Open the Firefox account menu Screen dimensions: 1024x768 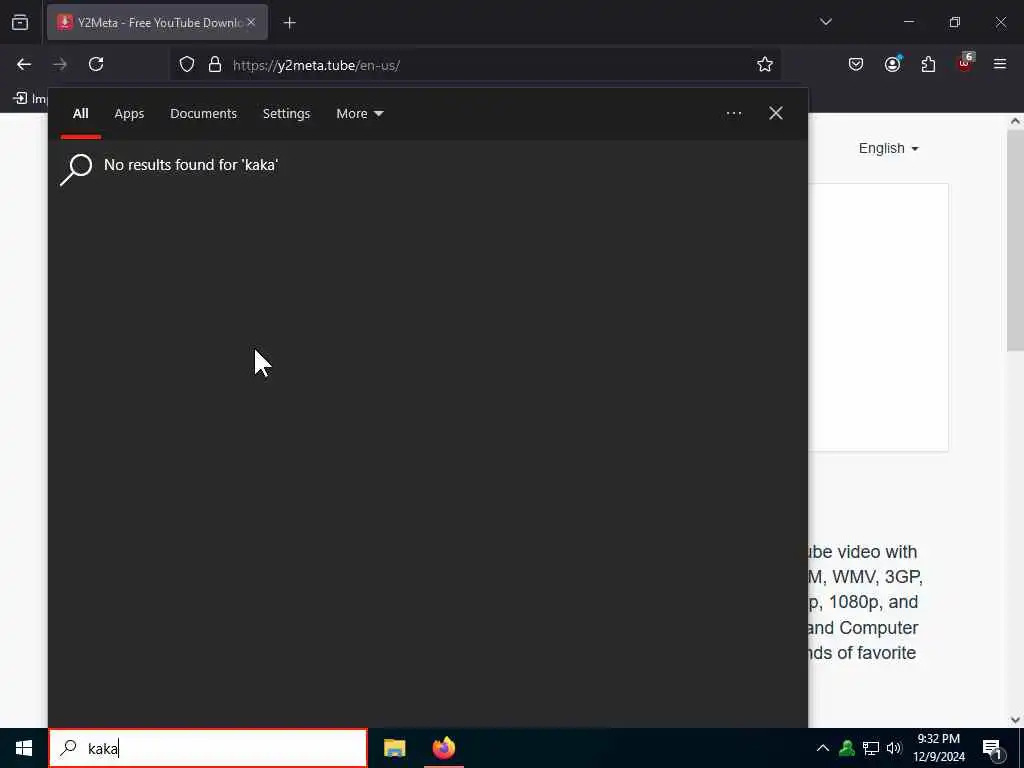[892, 64]
